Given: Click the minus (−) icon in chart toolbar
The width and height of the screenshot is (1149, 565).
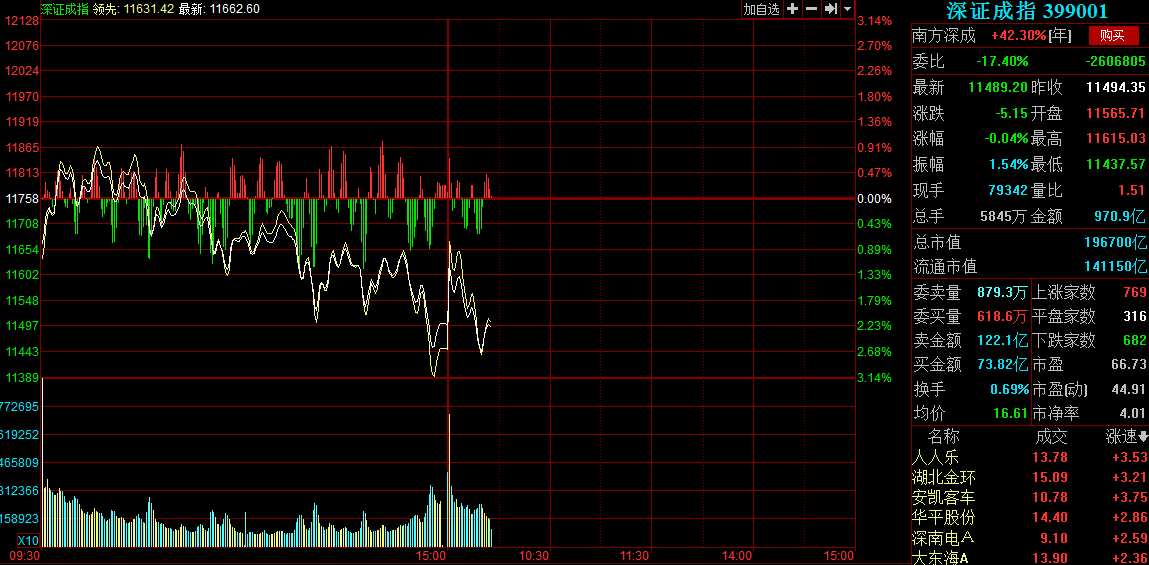Looking at the screenshot, I should pos(811,9).
